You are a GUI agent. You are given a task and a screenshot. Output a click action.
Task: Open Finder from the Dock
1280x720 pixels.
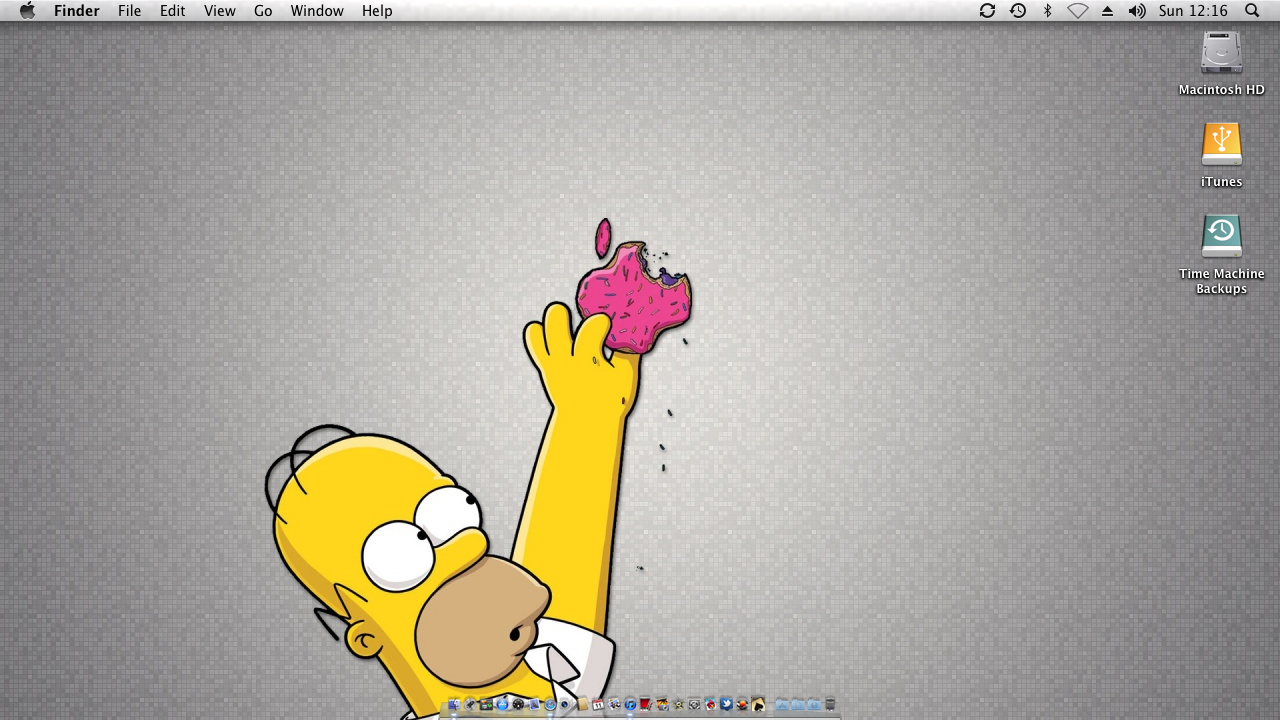[x=454, y=704]
